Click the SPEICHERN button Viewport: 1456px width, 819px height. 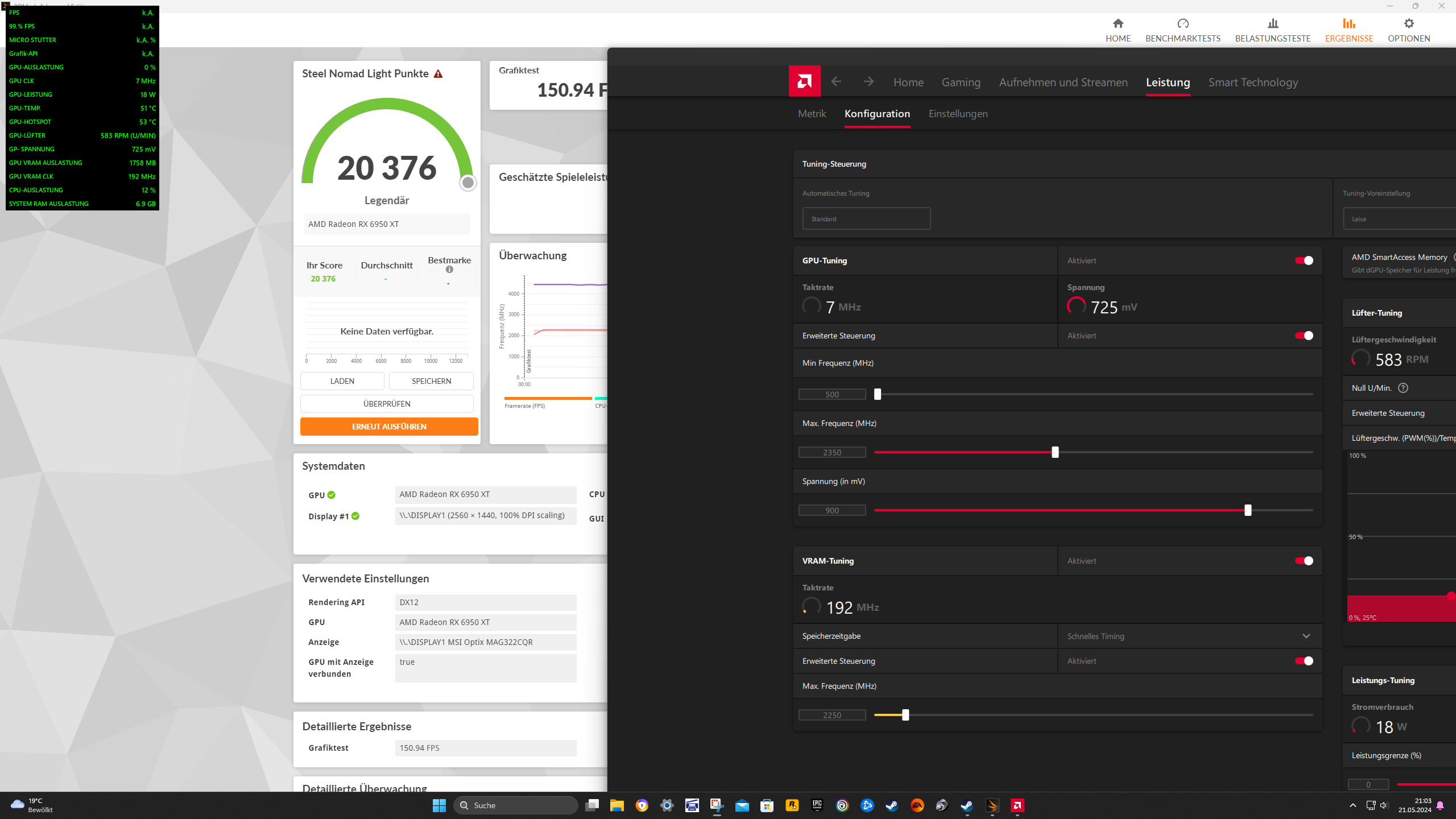(x=431, y=381)
